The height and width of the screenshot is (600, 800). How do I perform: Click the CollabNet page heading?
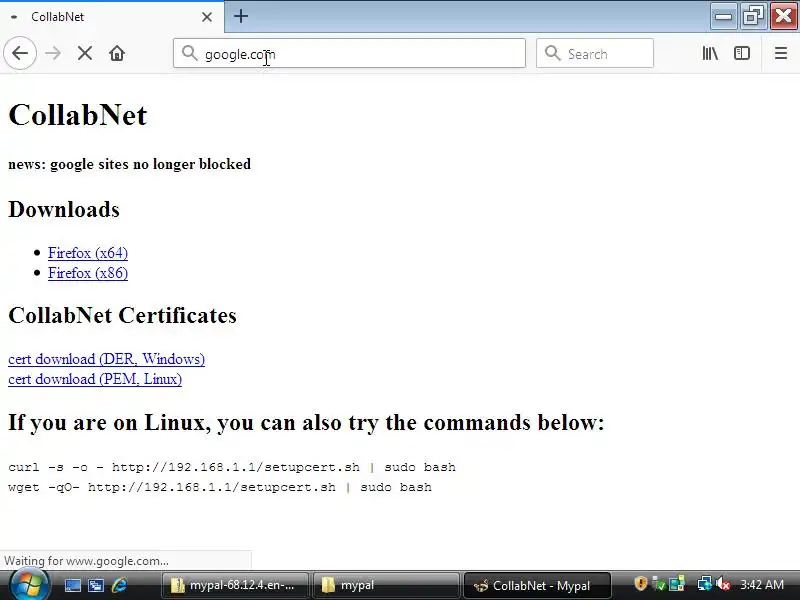point(78,115)
